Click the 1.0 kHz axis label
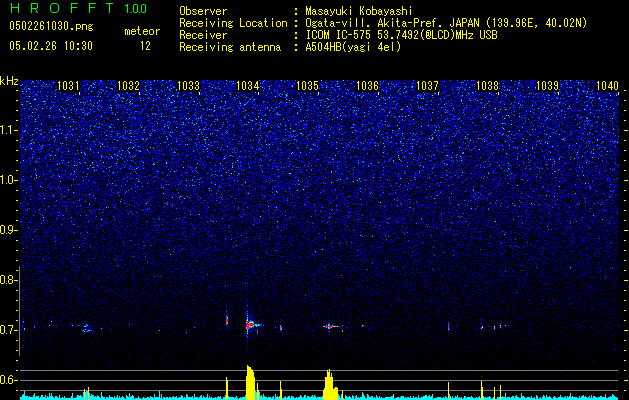The image size is (629, 400). 8,180
